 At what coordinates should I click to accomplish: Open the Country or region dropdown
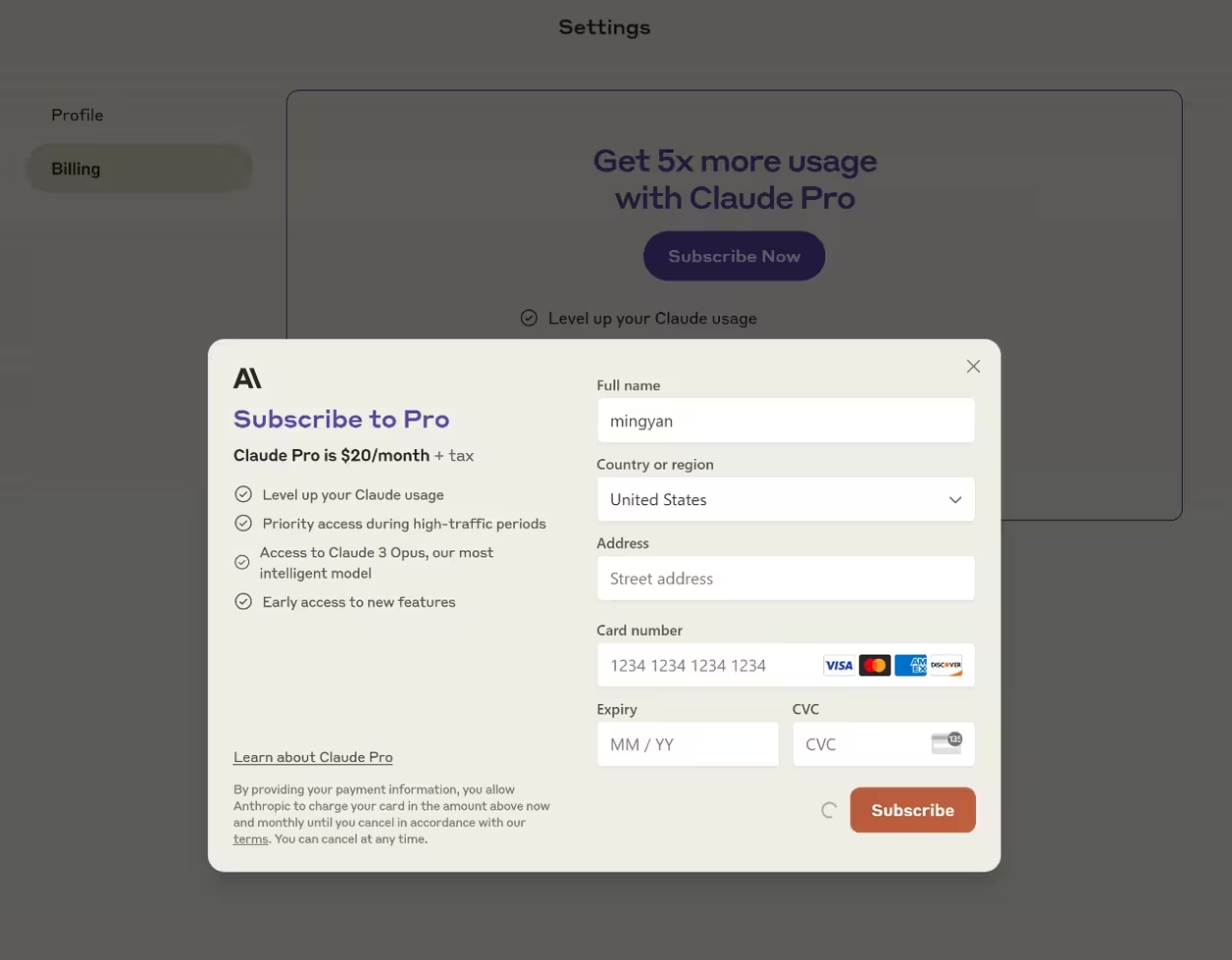click(786, 499)
